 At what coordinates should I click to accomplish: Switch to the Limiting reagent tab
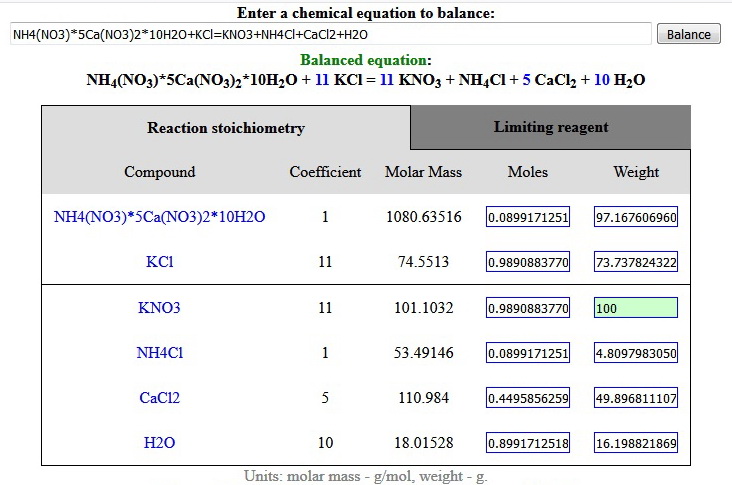click(x=551, y=127)
